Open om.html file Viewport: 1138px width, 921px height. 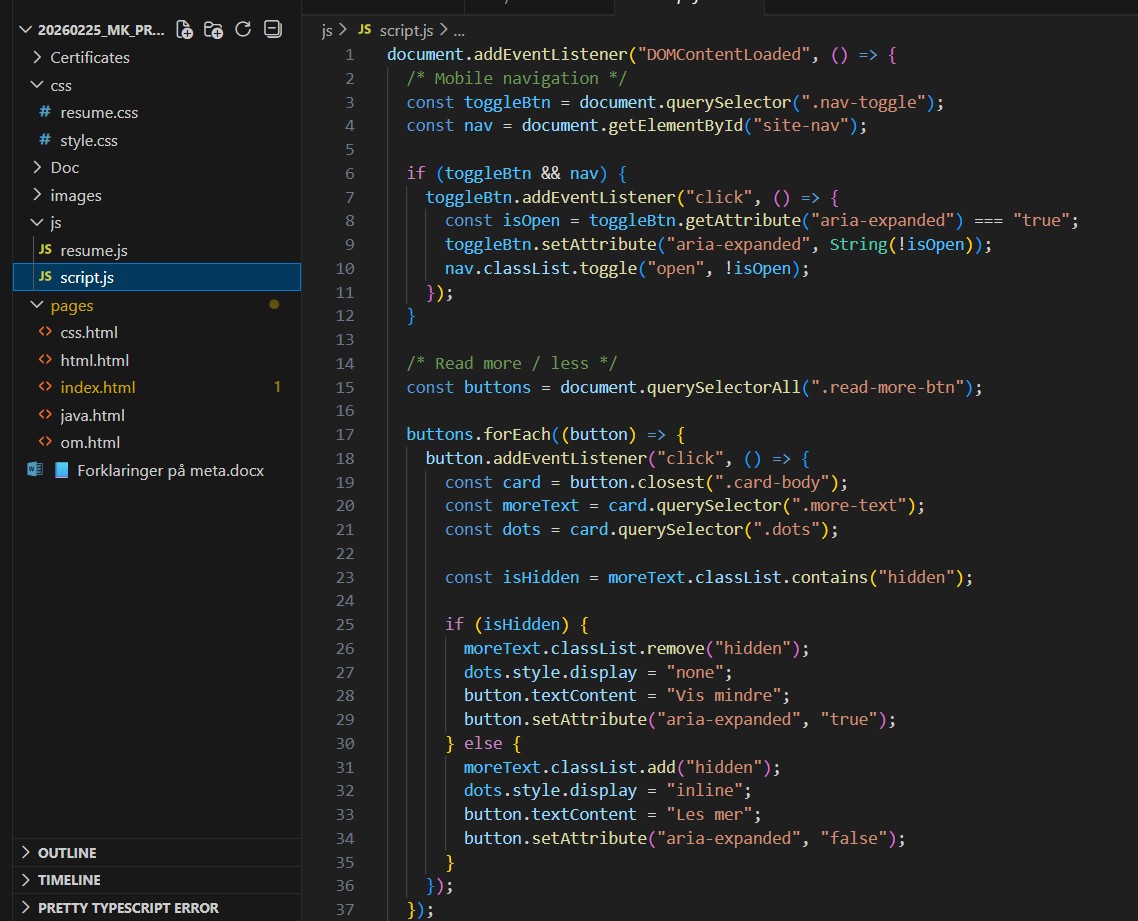click(90, 442)
